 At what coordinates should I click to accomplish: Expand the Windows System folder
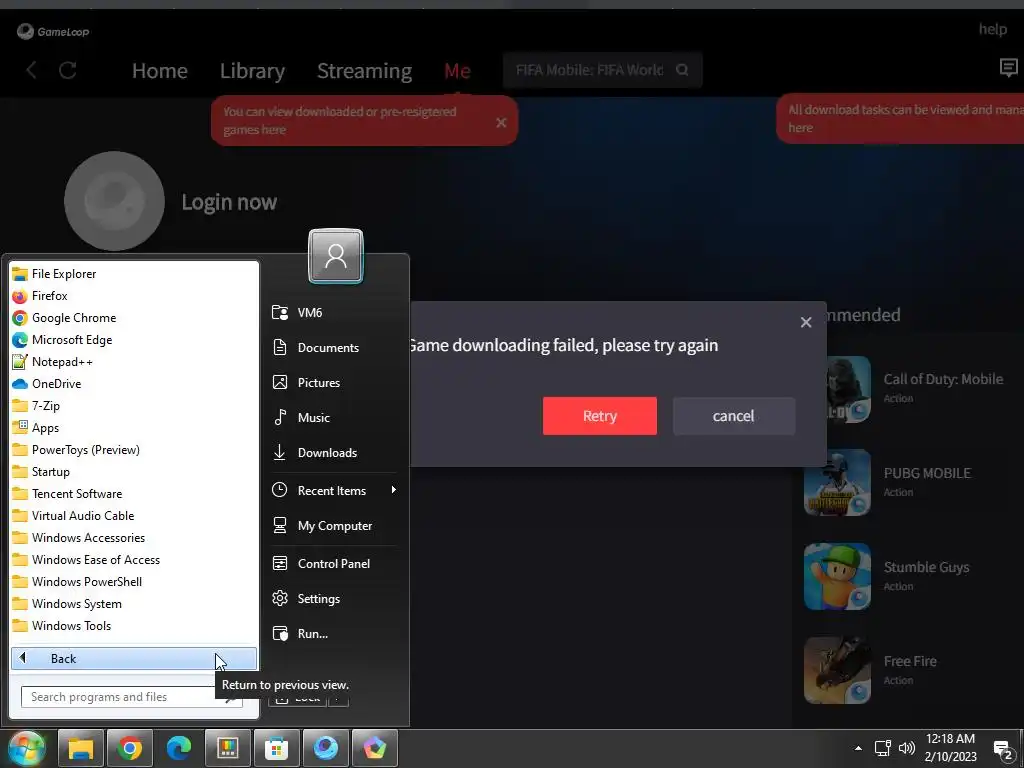click(134, 603)
